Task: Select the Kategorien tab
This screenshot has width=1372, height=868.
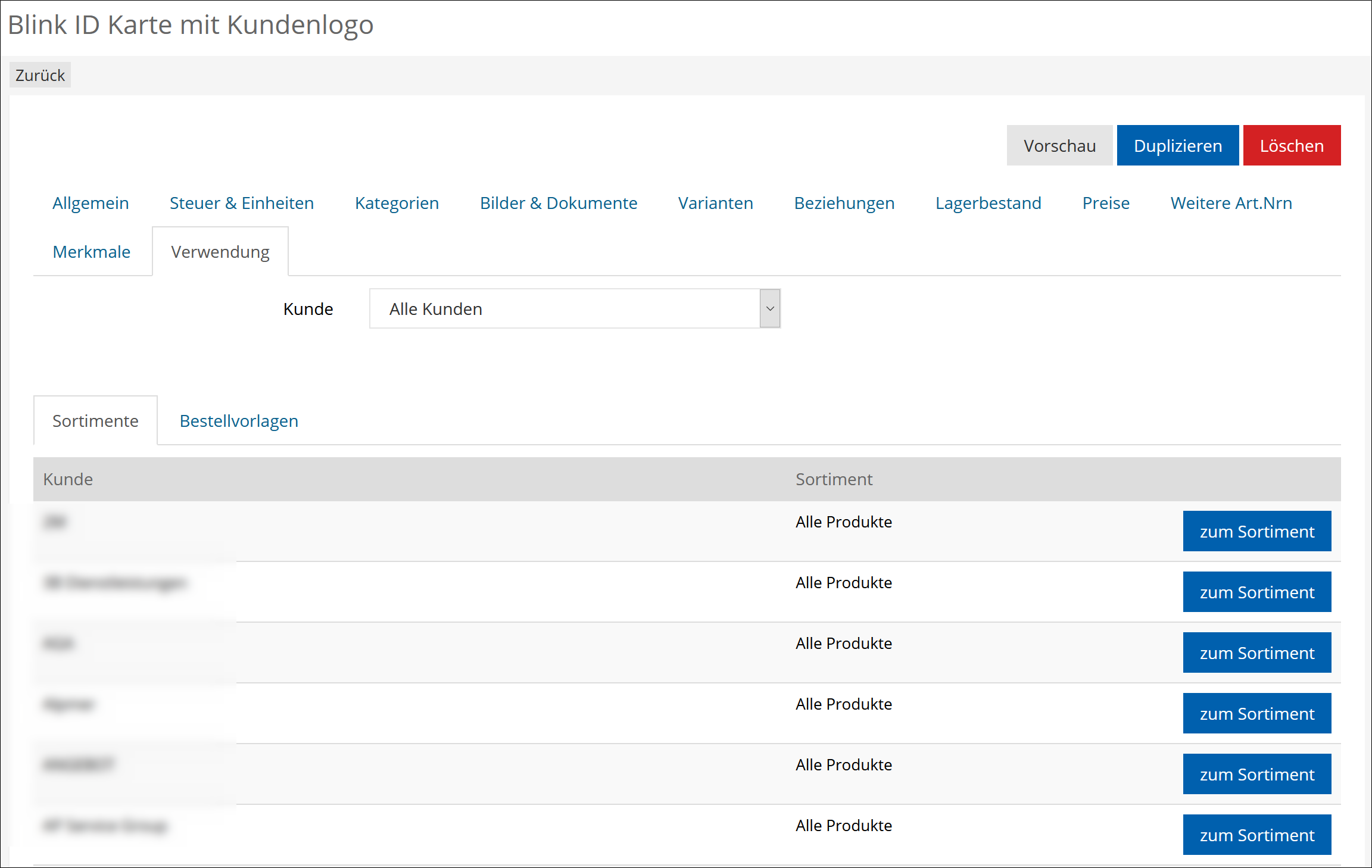Action: pos(397,203)
